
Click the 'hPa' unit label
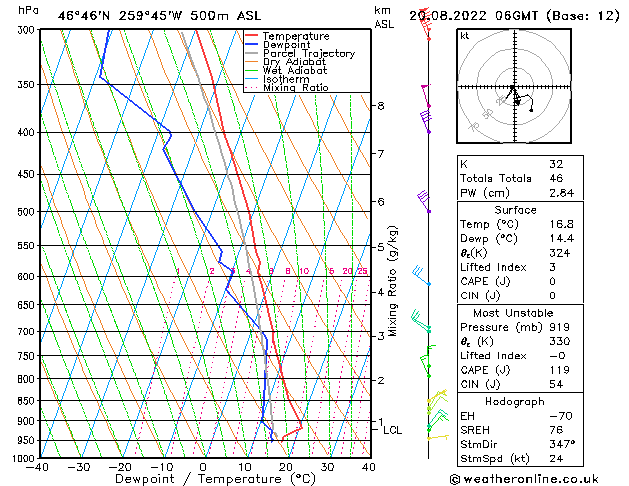click(x=28, y=10)
